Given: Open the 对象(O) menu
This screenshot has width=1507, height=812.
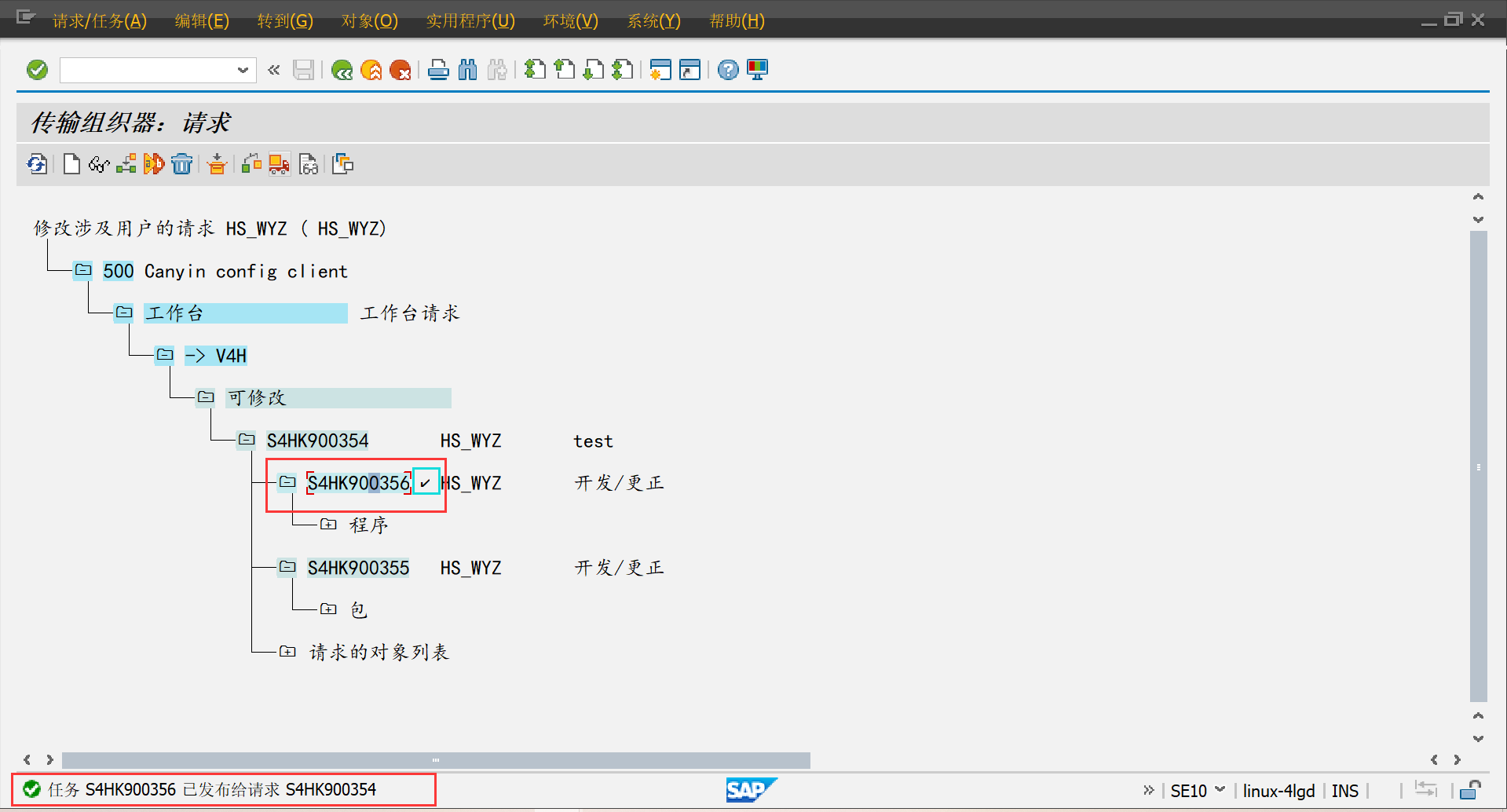Looking at the screenshot, I should click(x=370, y=20).
